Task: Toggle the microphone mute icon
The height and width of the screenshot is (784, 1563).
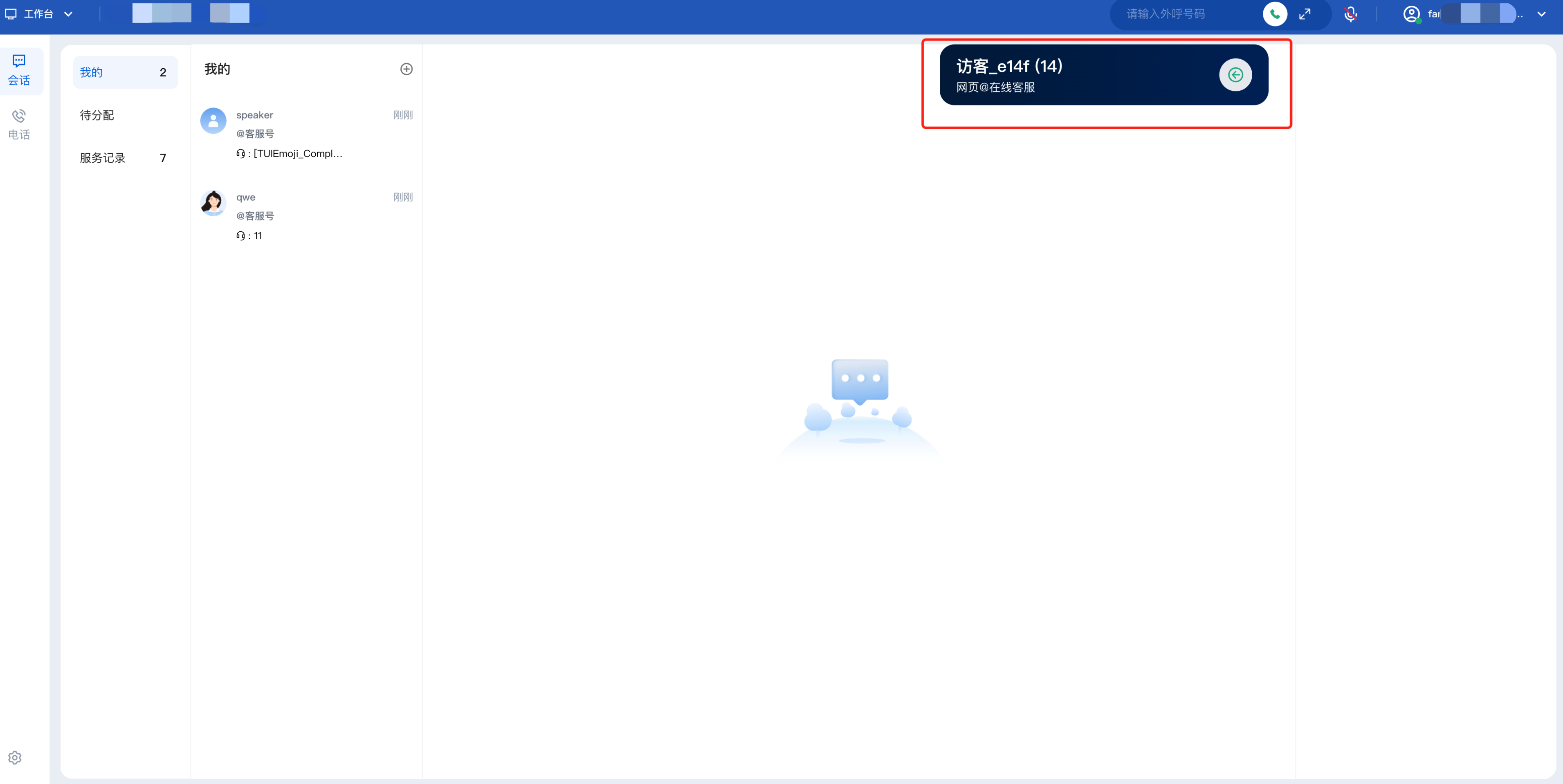Action: (1351, 14)
